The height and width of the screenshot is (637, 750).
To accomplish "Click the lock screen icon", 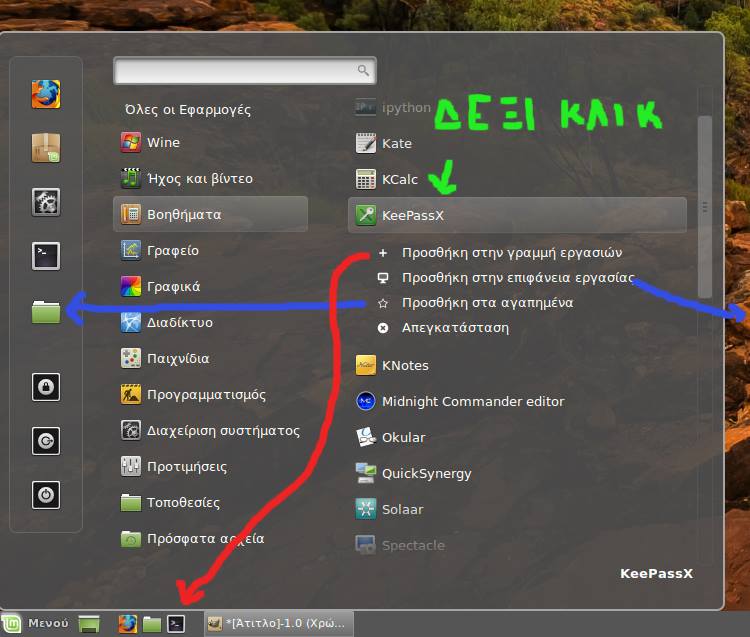I will tap(46, 387).
